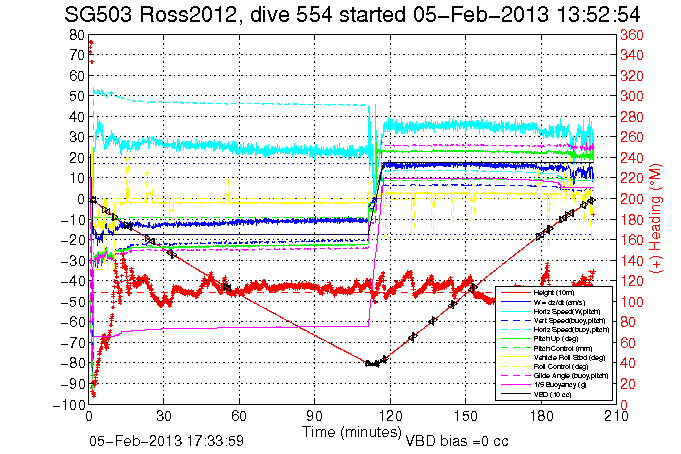Click red heading tick label "200"
This screenshot has height=454, width=681.
click(x=631, y=199)
